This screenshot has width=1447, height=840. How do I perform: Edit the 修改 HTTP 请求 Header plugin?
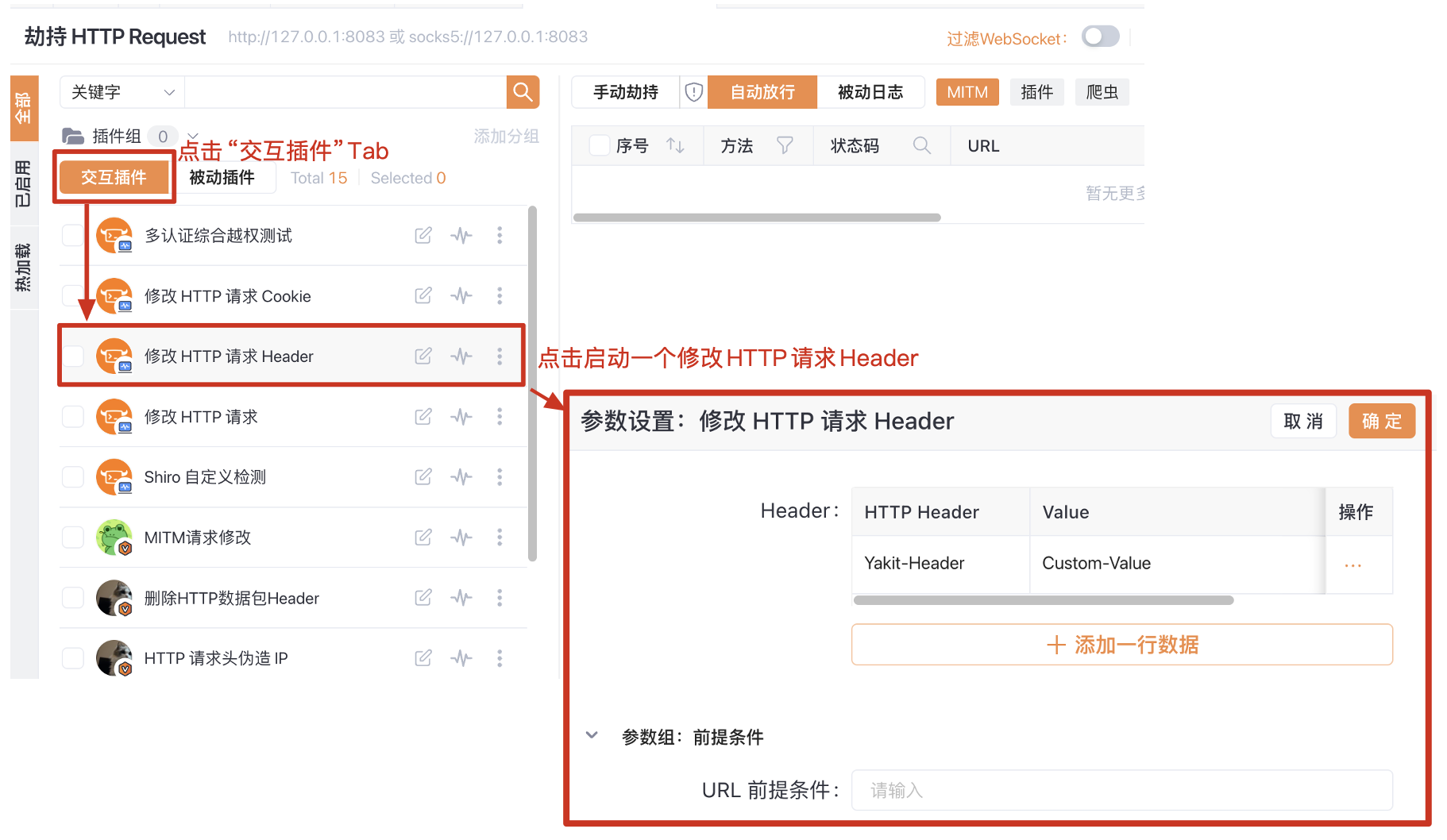coord(423,356)
